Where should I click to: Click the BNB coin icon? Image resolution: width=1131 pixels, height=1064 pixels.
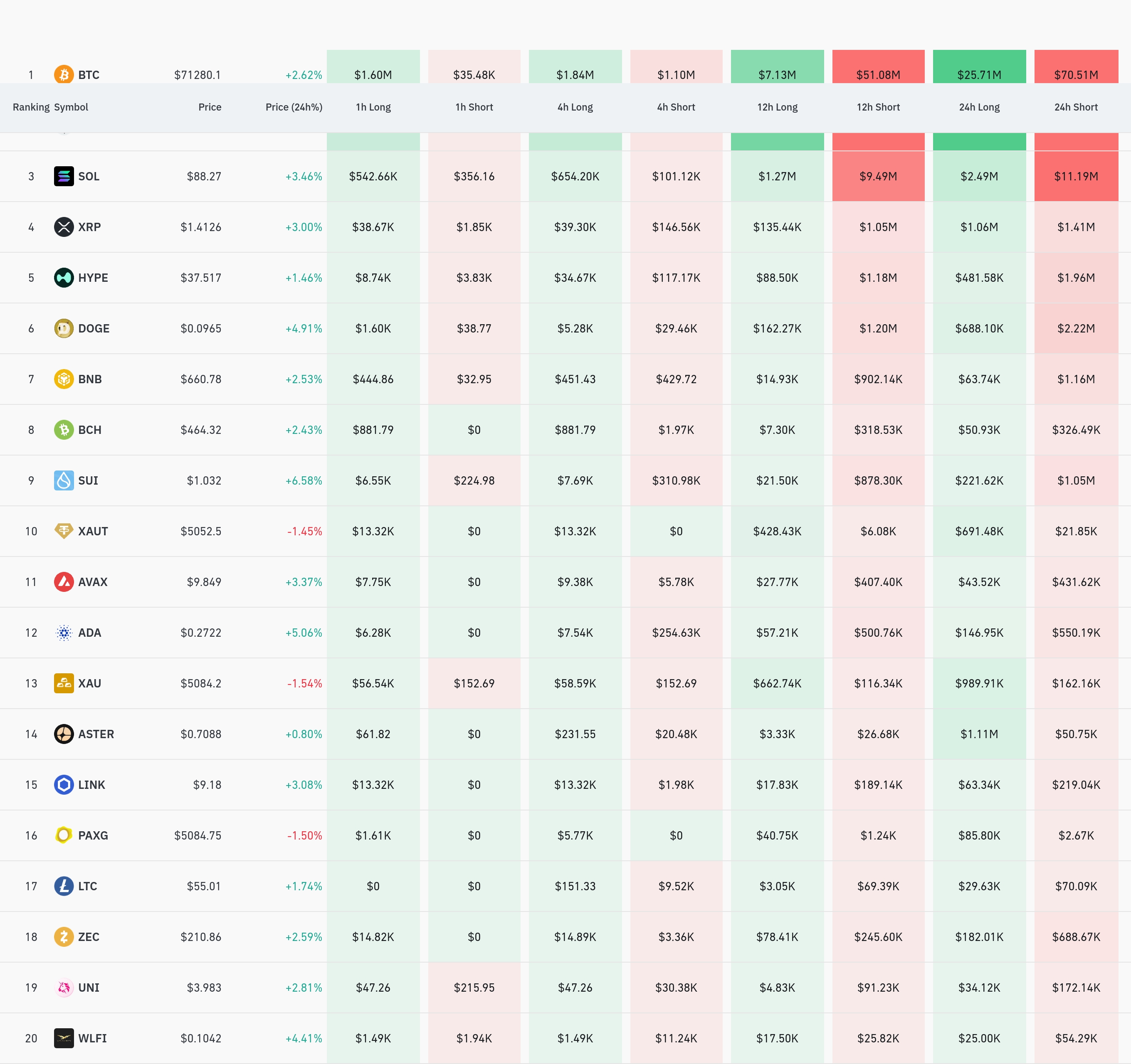point(64,379)
